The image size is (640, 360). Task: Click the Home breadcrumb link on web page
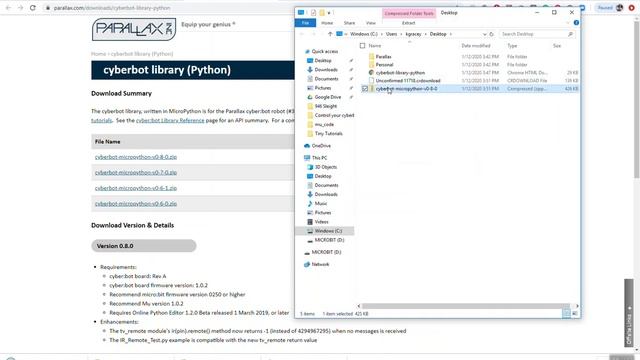click(x=98, y=54)
